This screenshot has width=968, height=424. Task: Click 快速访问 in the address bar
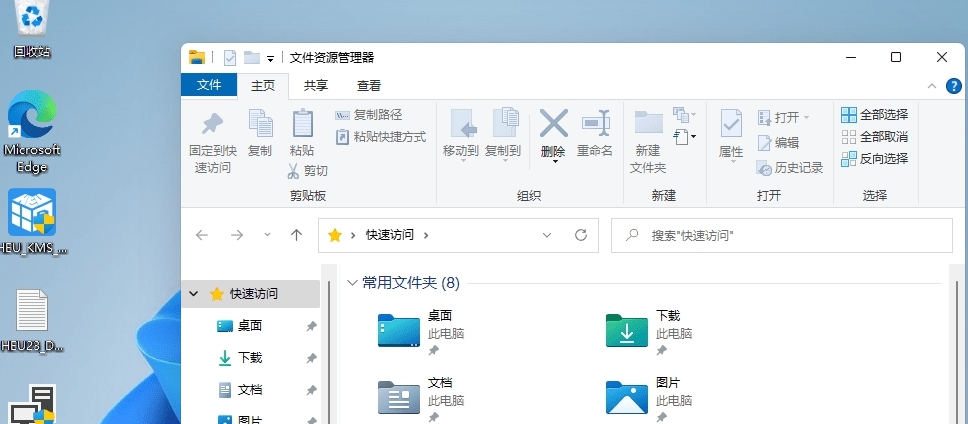390,235
